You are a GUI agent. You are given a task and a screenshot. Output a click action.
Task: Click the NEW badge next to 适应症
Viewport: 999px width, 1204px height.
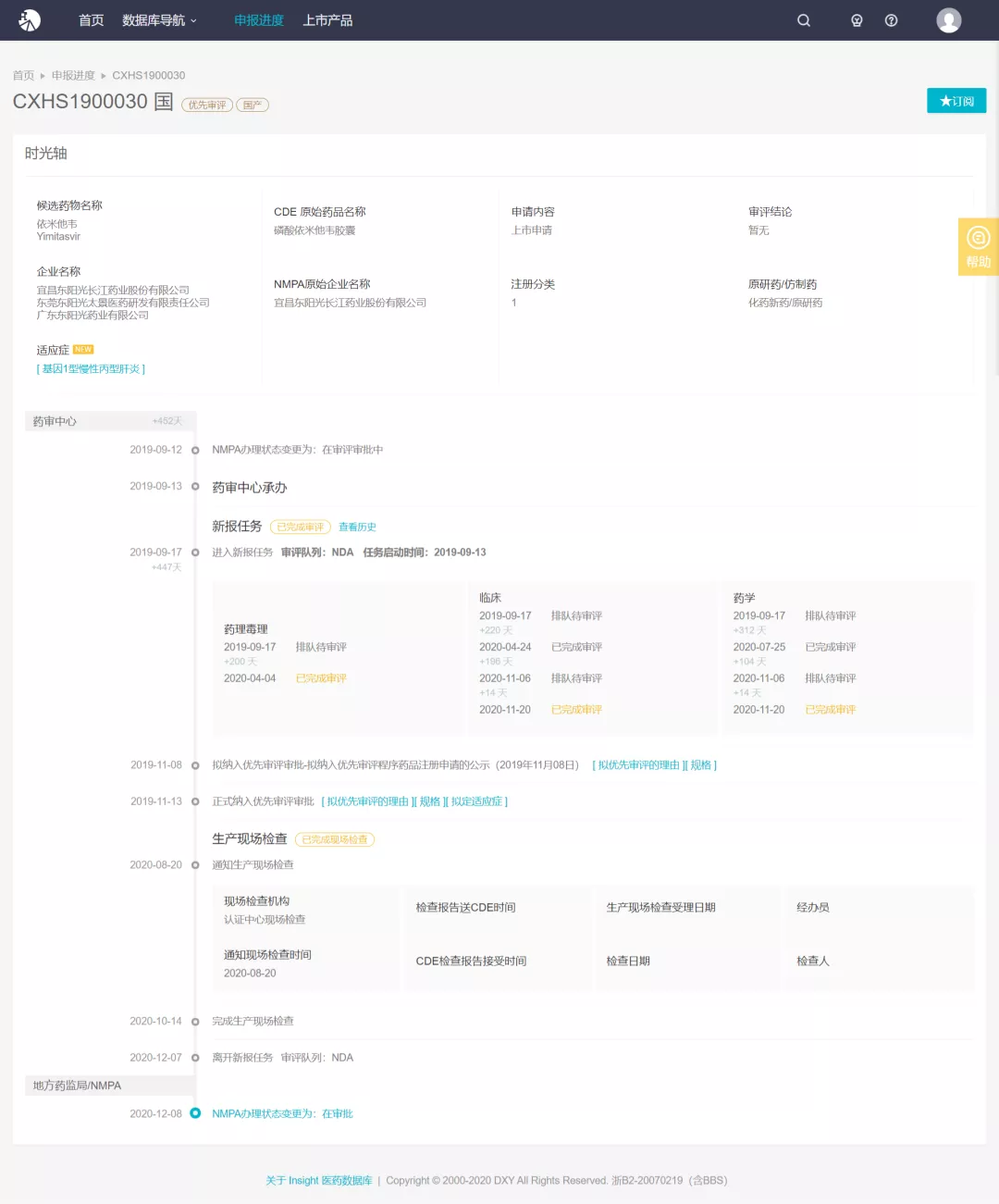[83, 350]
